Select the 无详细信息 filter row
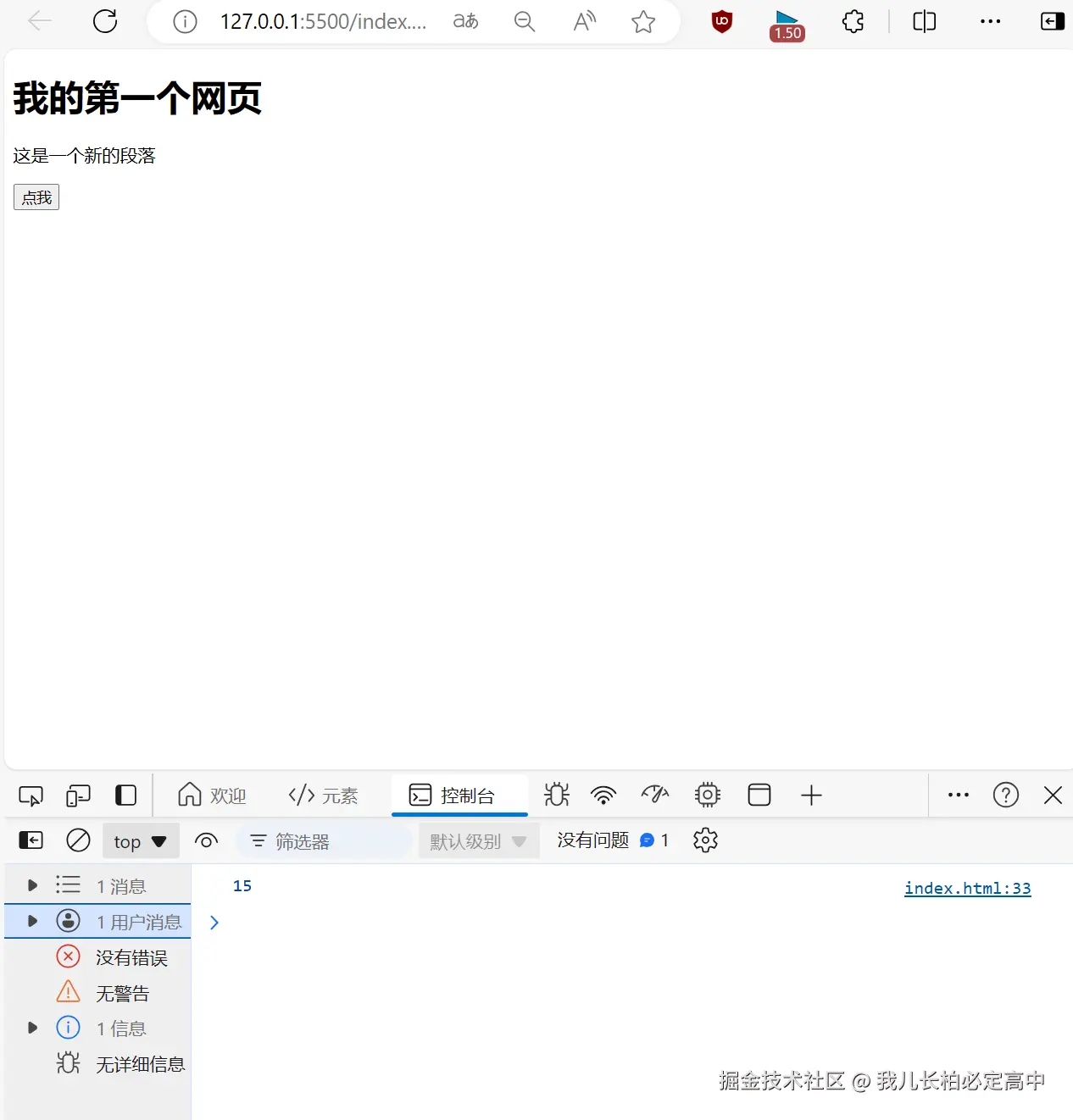The height and width of the screenshot is (1120, 1073). [97, 1064]
